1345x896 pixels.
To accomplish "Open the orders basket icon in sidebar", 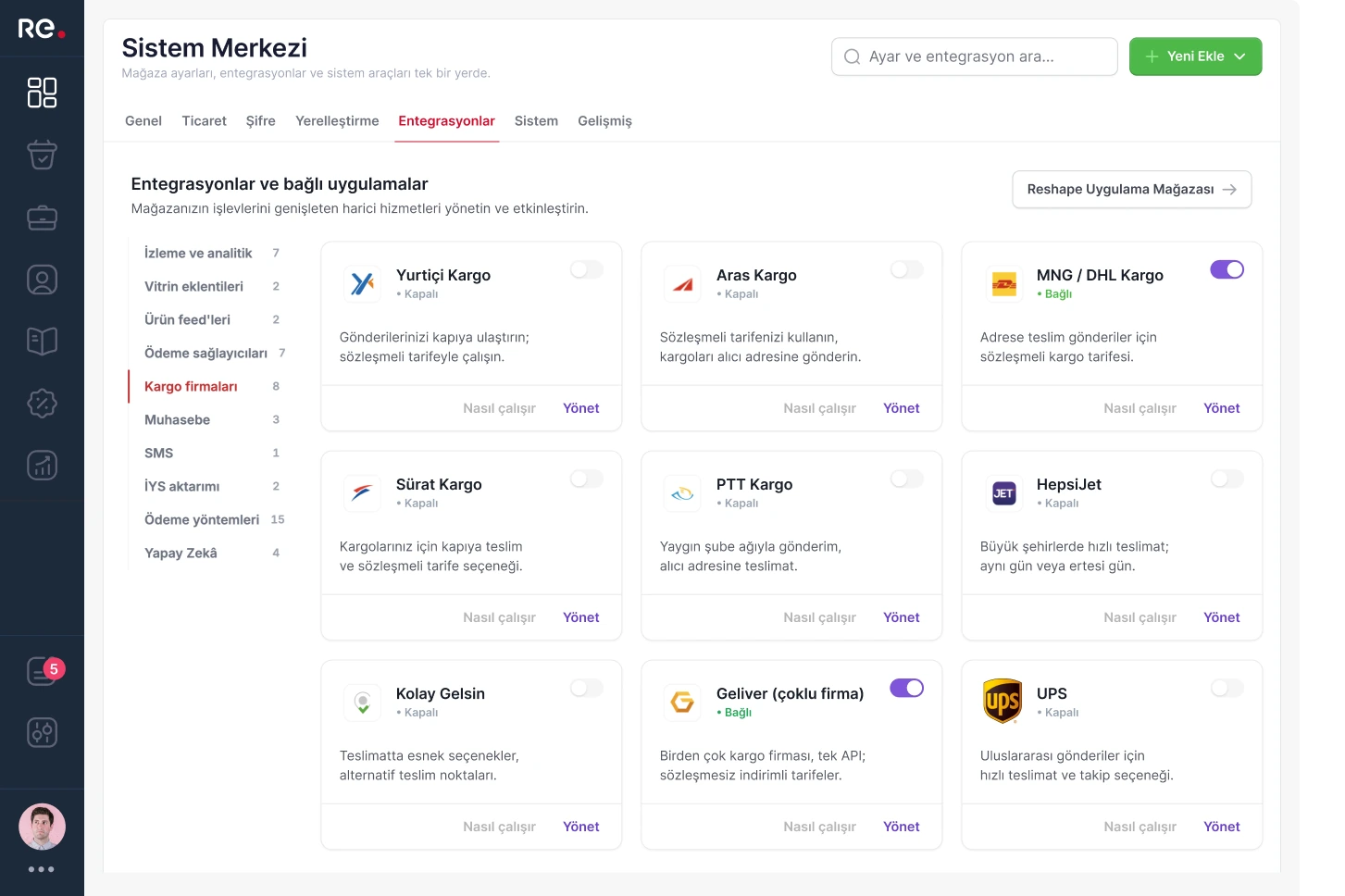I will (x=42, y=155).
